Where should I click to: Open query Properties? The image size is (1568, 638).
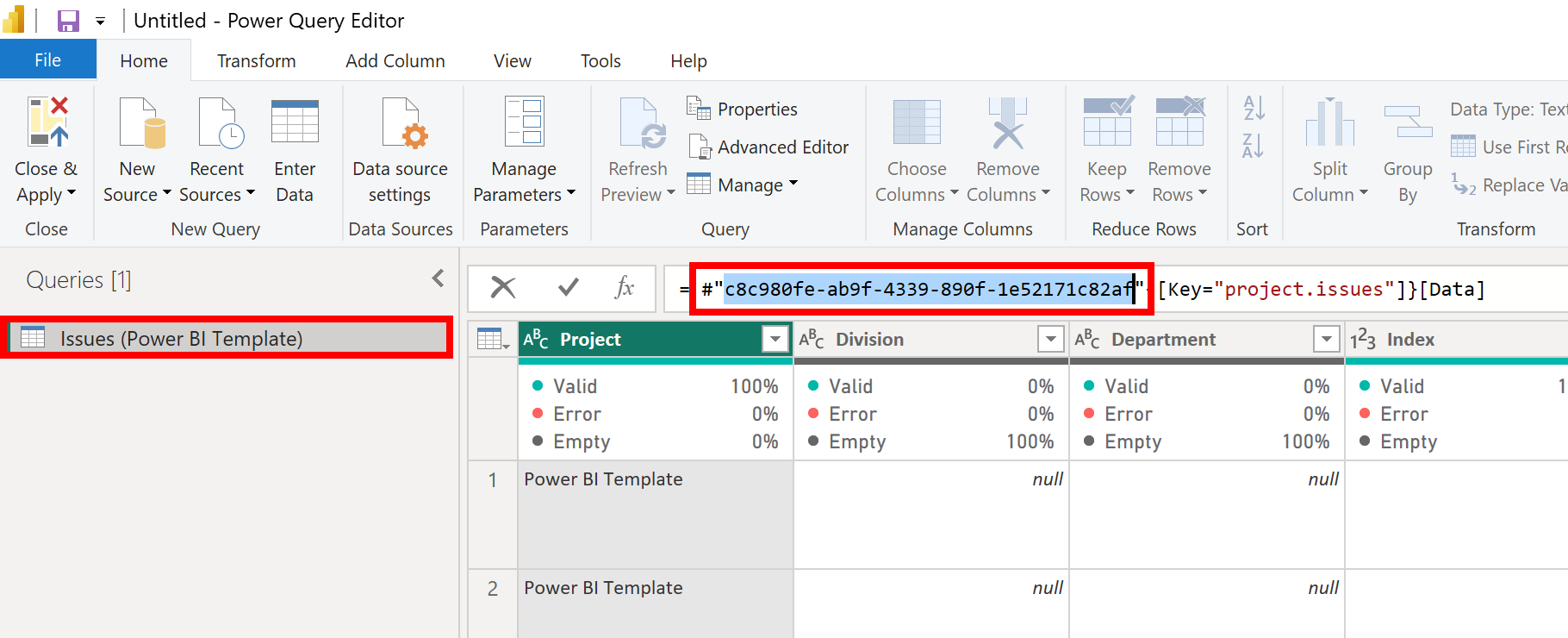[x=743, y=109]
